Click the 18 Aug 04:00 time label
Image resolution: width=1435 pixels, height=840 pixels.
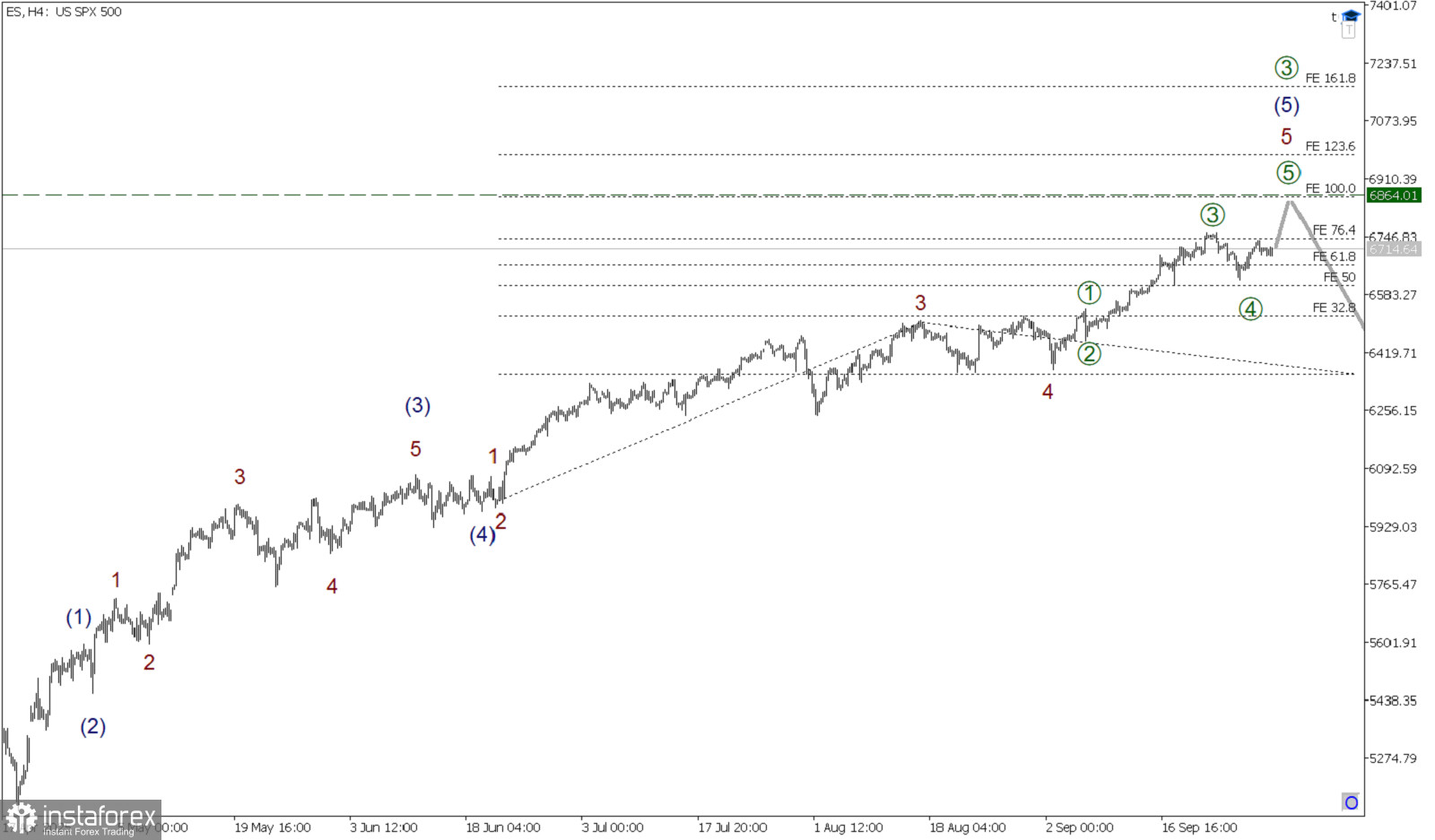(968, 827)
